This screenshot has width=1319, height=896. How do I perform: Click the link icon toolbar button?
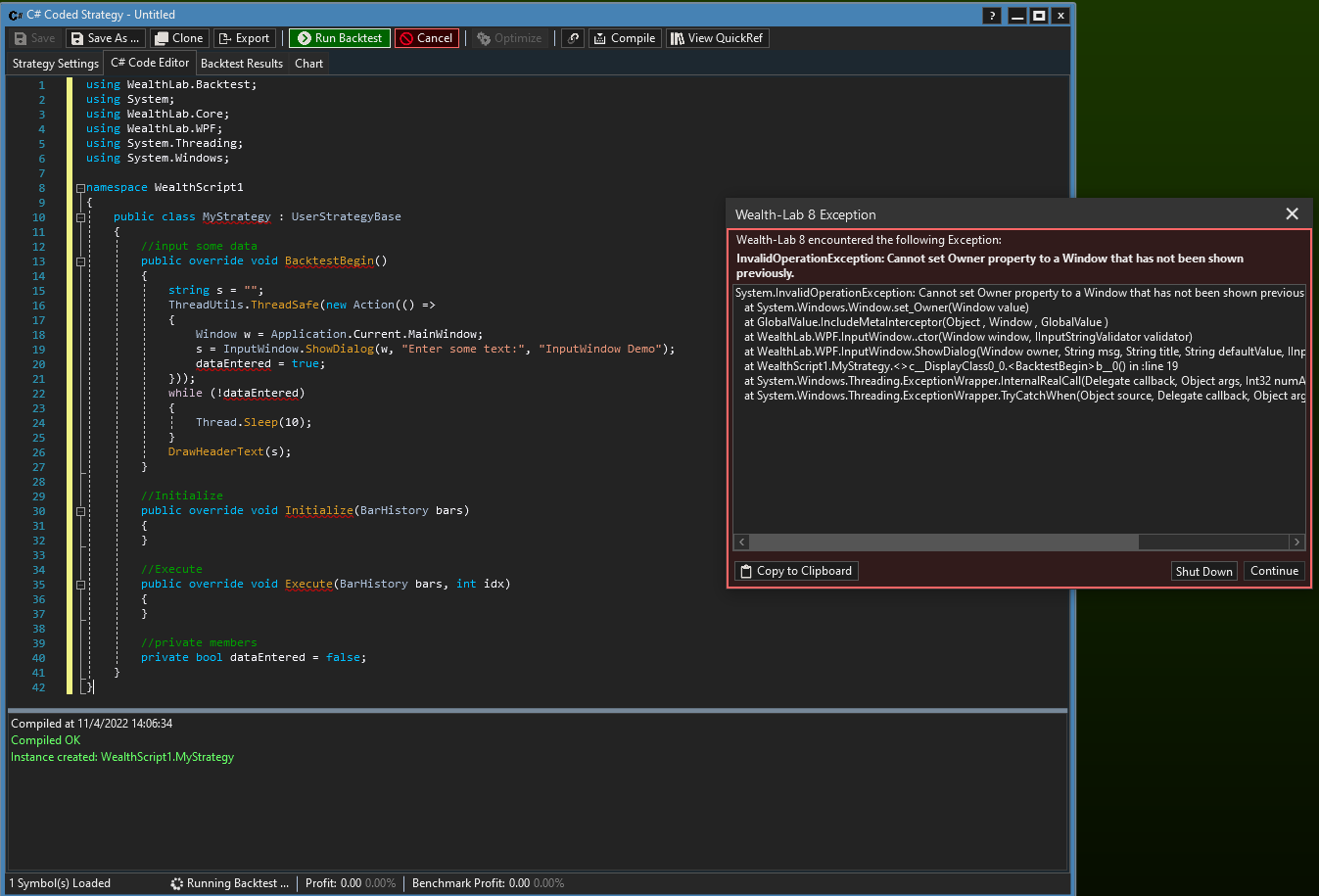click(574, 38)
